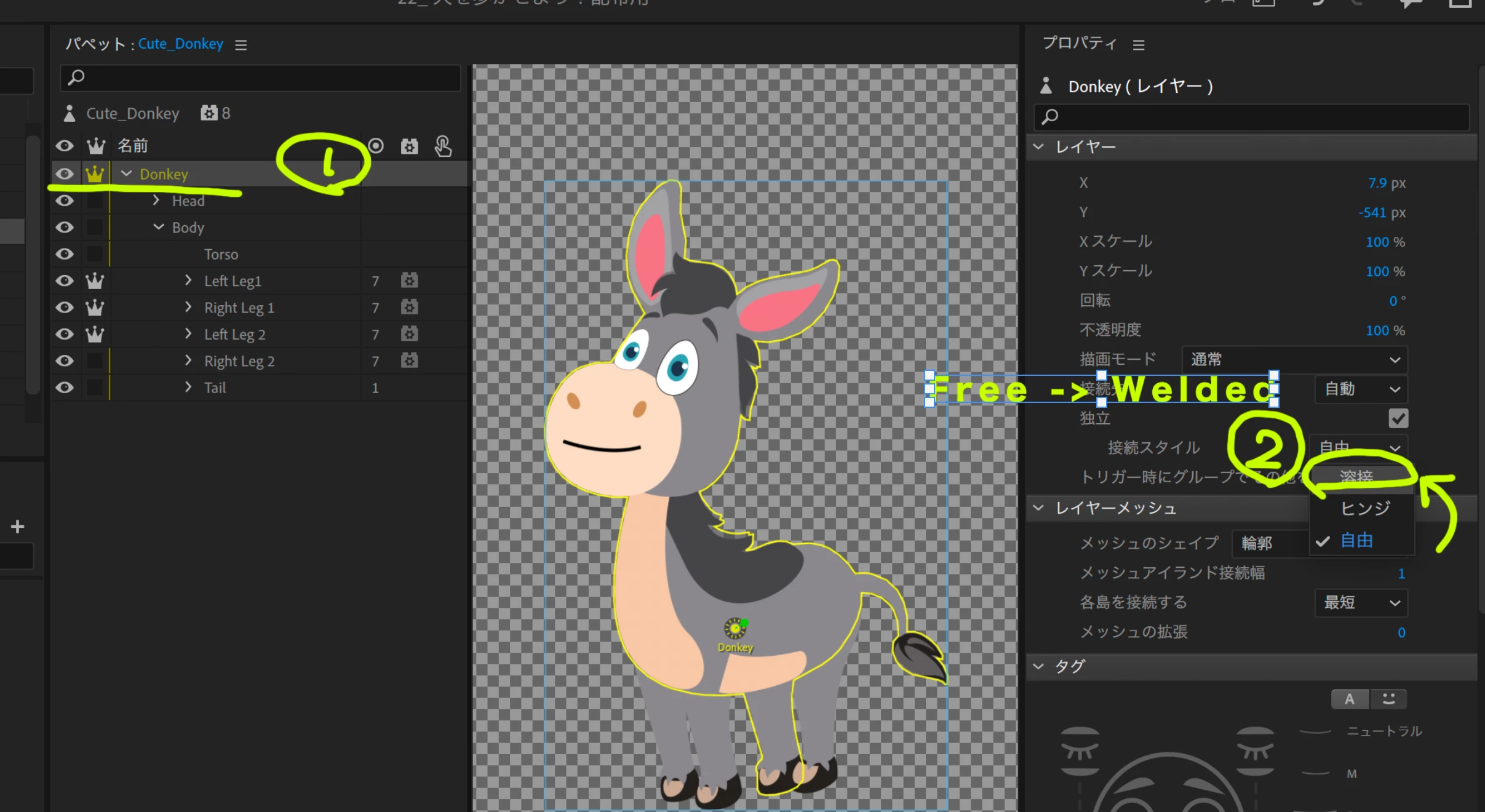Click crown icon on Left Leg1 row

pyautogui.click(x=95, y=281)
